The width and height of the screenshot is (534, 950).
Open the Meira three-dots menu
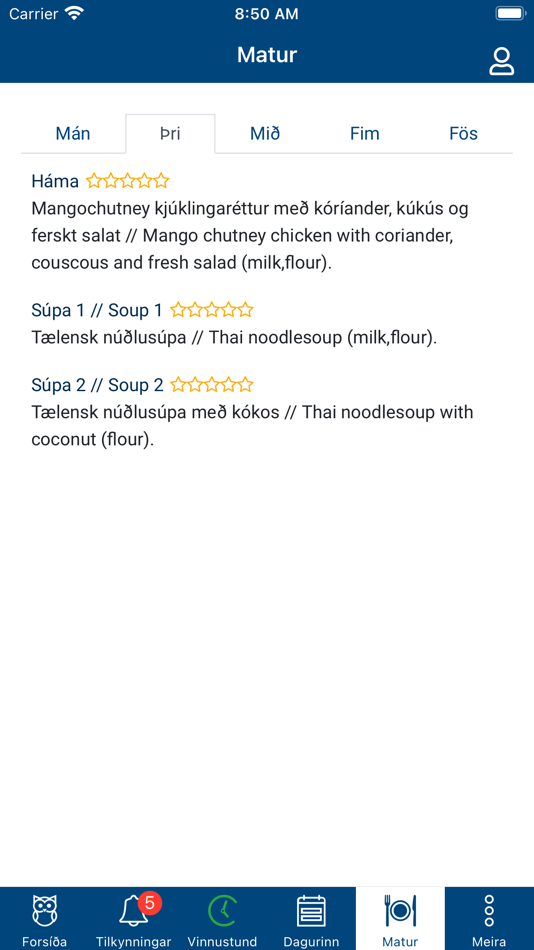489,911
